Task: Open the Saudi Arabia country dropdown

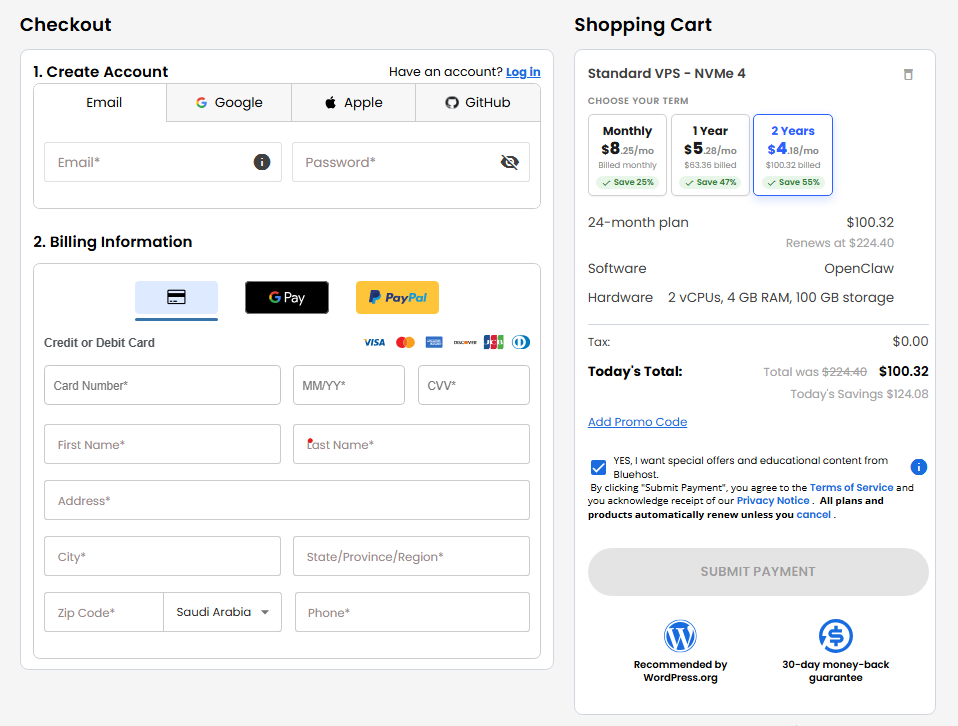Action: pyautogui.click(x=222, y=612)
